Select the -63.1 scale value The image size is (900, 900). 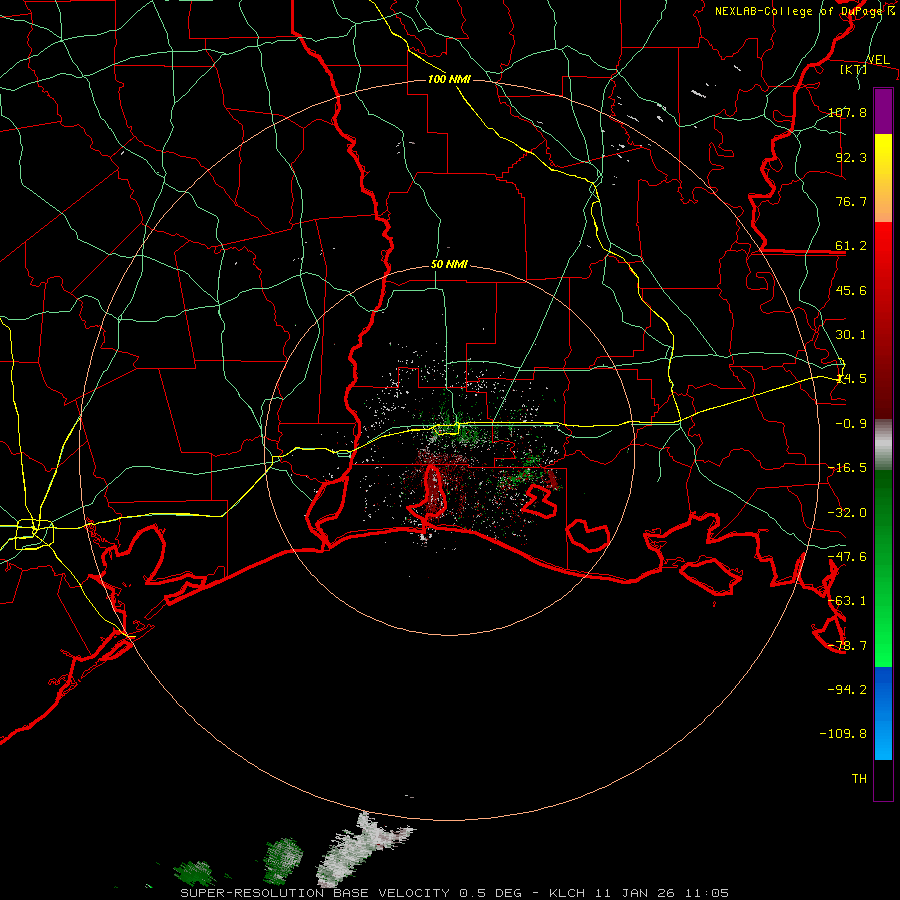(847, 601)
